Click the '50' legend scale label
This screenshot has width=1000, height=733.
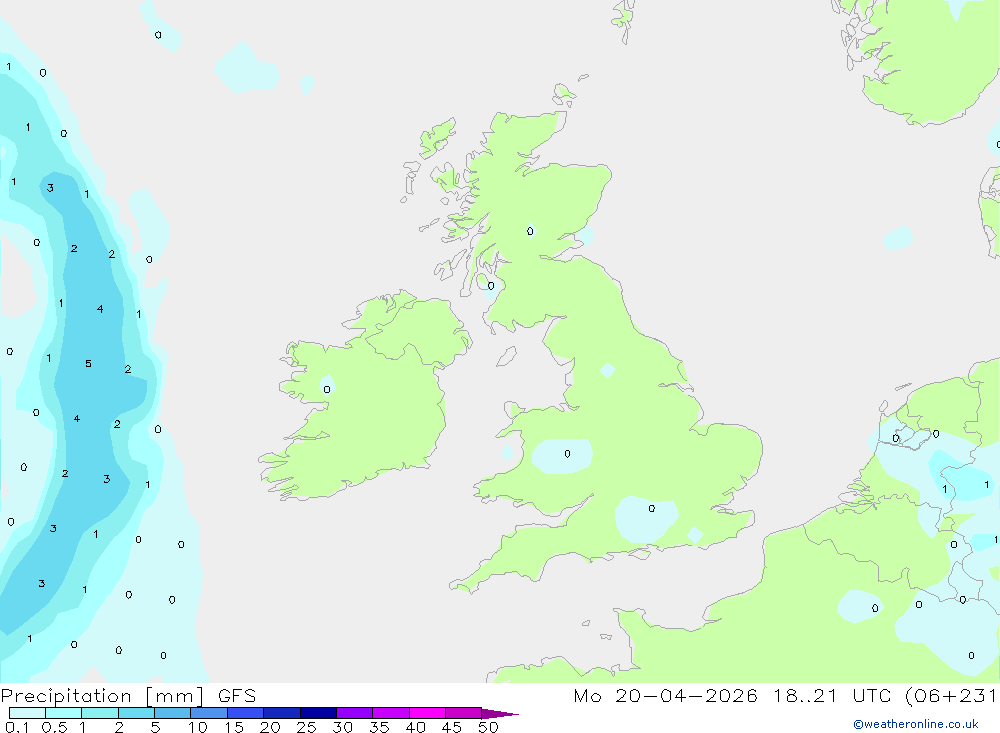[488, 727]
